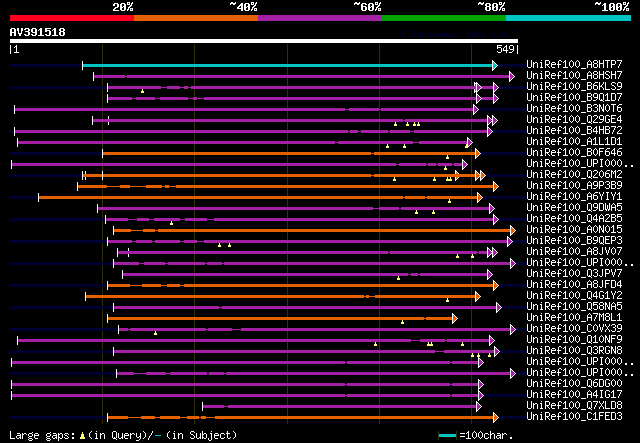The height and width of the screenshot is (443, 640).
Task: Open subject UniRef100_B6KLS9
Action: pyautogui.click(x=574, y=87)
